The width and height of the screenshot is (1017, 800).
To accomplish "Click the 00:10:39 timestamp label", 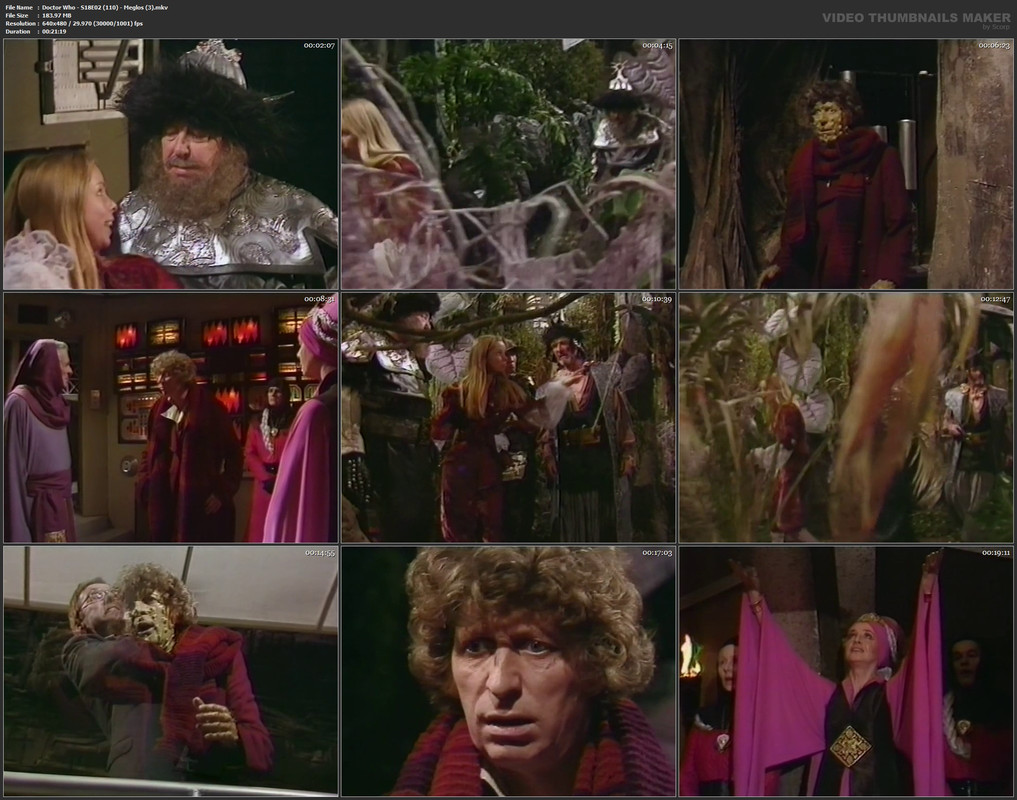I will [657, 299].
